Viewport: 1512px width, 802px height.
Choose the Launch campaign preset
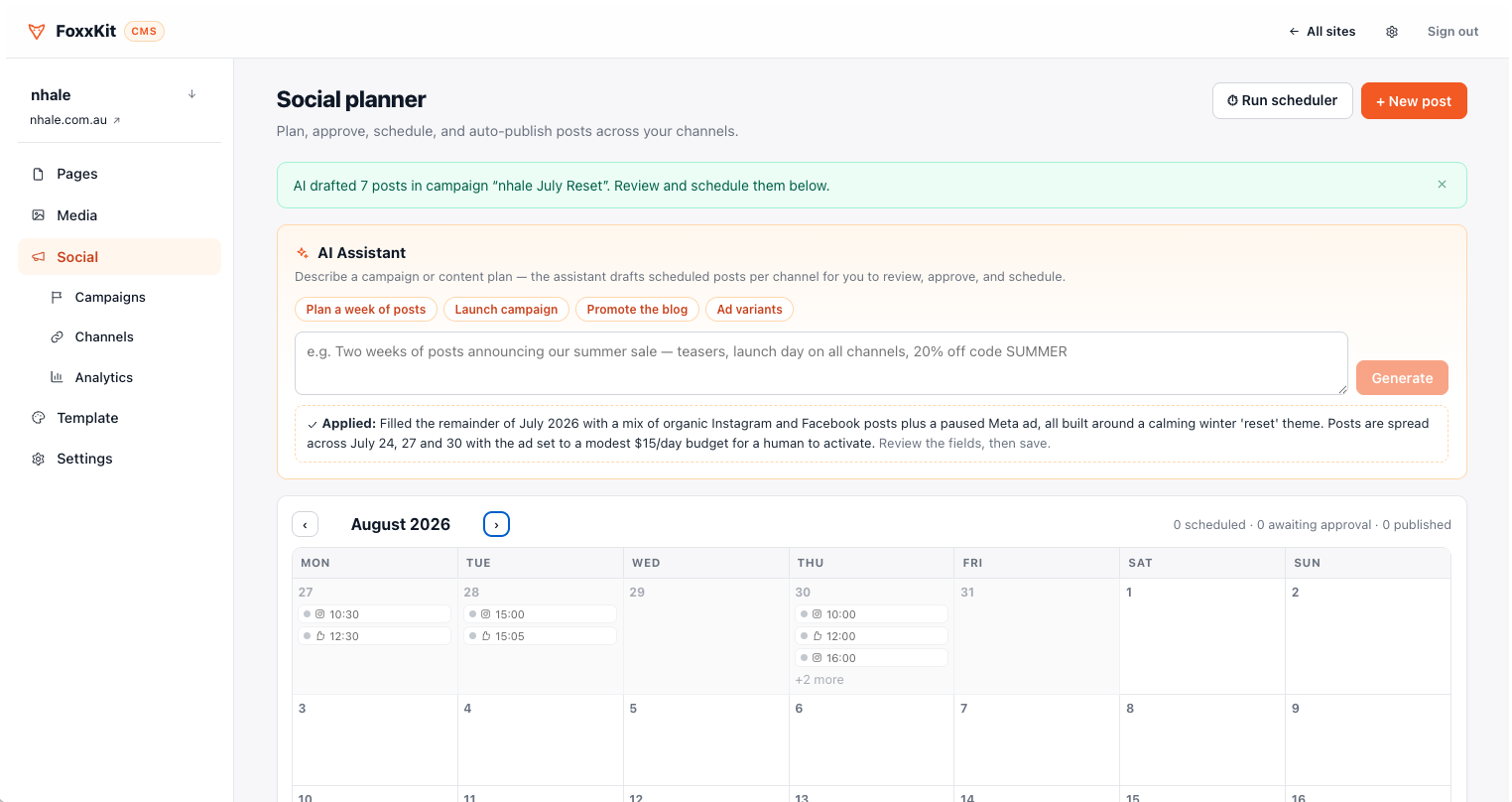(x=506, y=310)
